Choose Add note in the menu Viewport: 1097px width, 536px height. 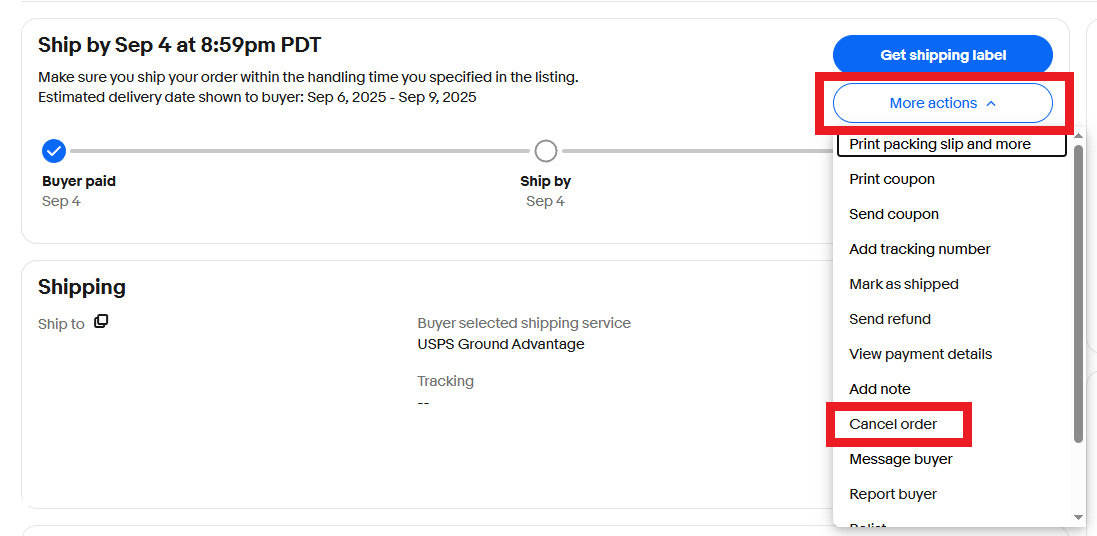tap(880, 389)
